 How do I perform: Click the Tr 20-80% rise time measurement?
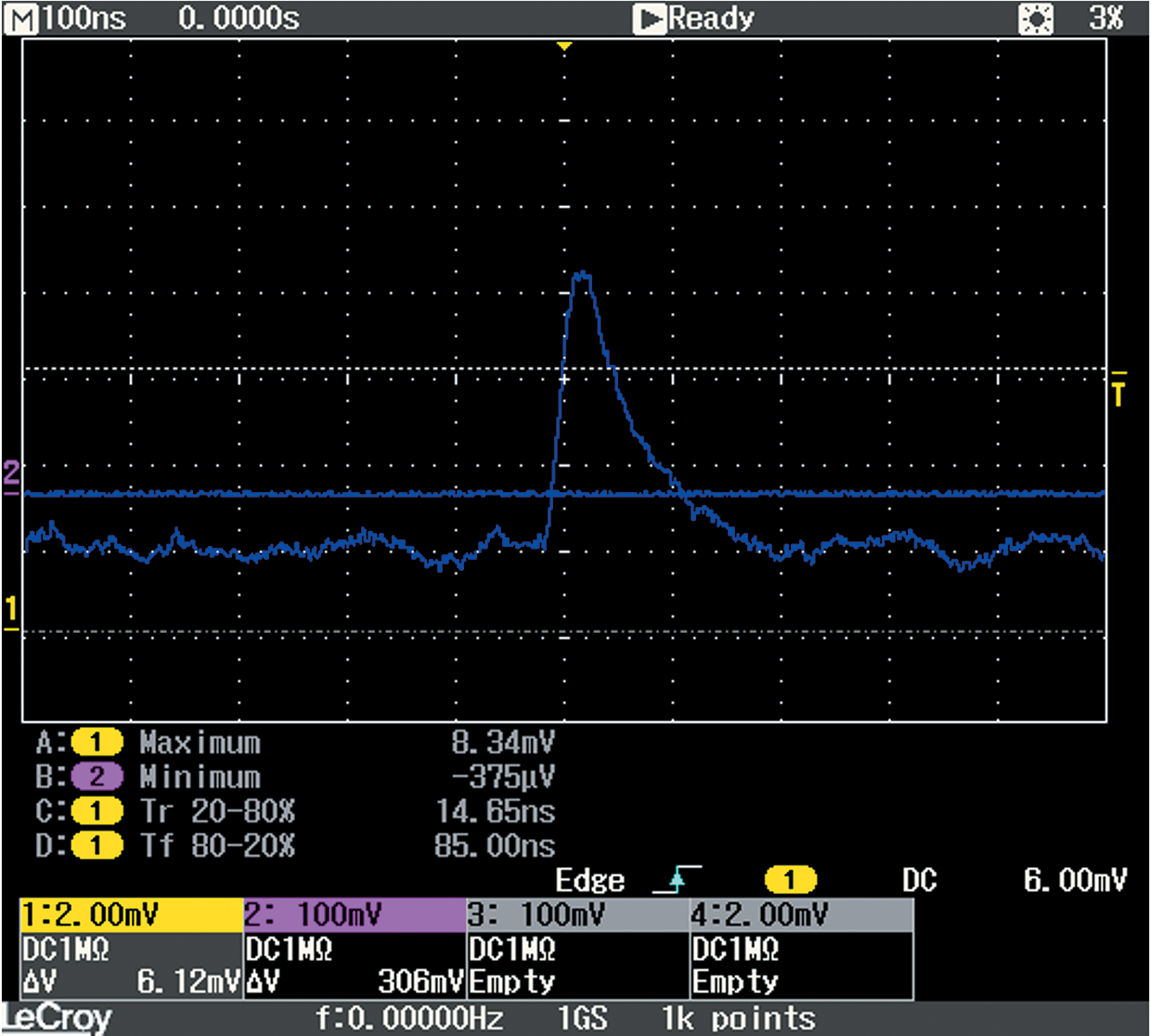218,811
